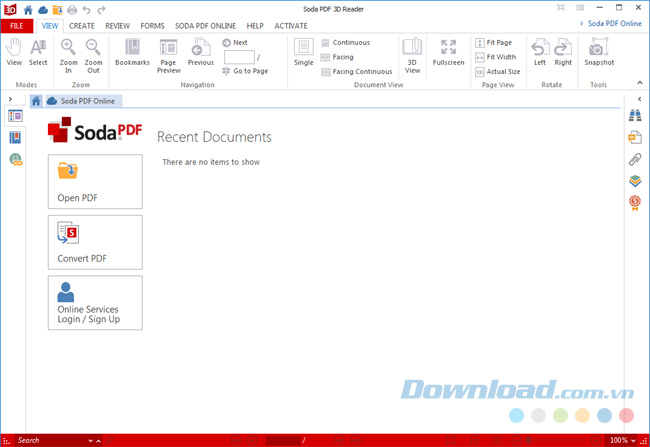Screen dimensions: 650x447
Task: Open the FILE menu
Action: tap(16, 25)
